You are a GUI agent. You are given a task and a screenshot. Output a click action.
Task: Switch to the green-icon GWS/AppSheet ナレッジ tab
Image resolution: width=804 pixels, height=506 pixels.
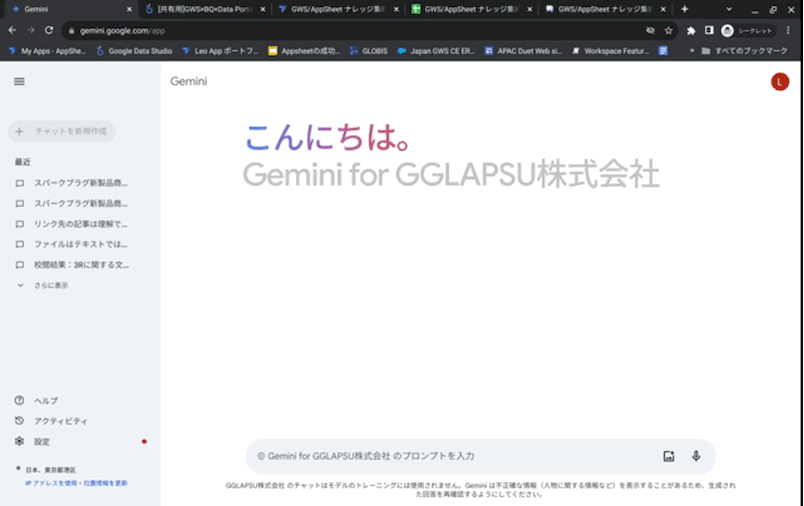tap(472, 9)
